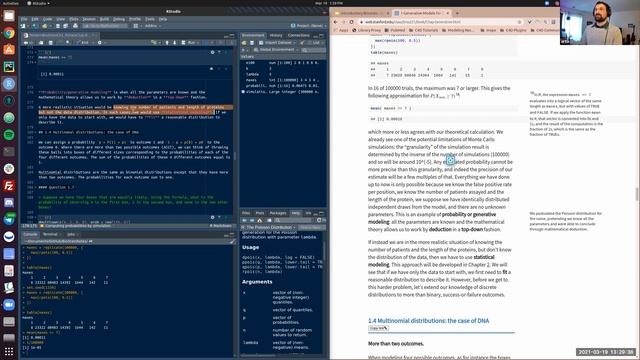Image resolution: width=640 pixels, height=360 pixels.
Task: Open a new browser tab
Action: [x=457, y=13]
